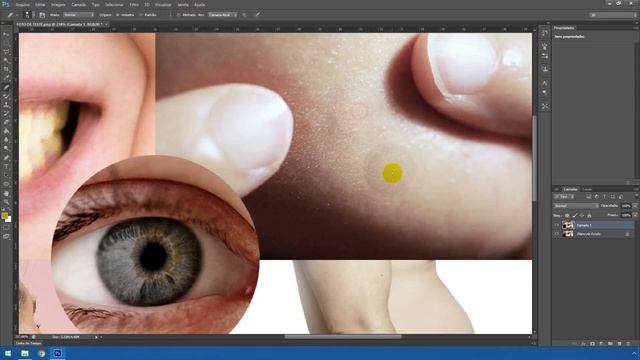Select the Rectangular Marquee tool
Screen dimensions: 640x360
point(6,43)
